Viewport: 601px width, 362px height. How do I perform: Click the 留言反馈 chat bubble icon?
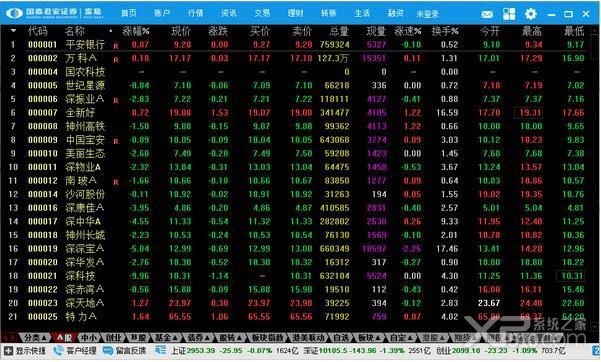pos(108,350)
